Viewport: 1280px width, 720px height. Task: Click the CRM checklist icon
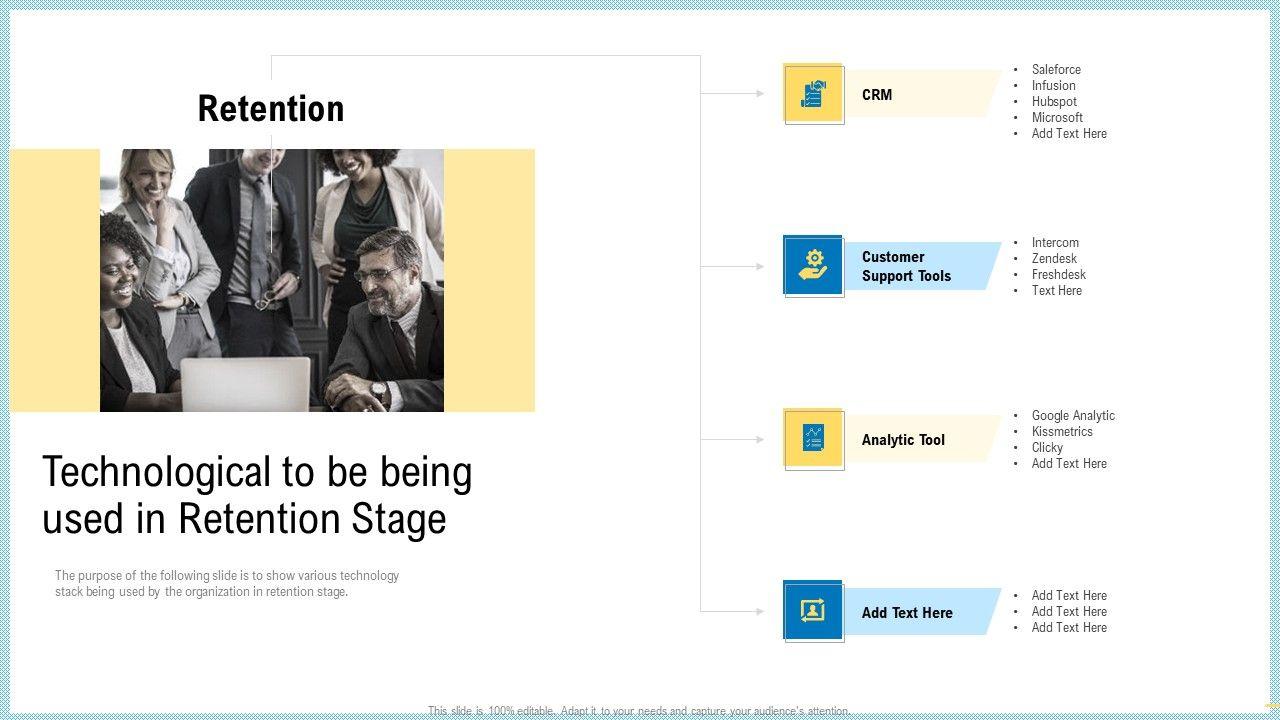tap(813, 94)
